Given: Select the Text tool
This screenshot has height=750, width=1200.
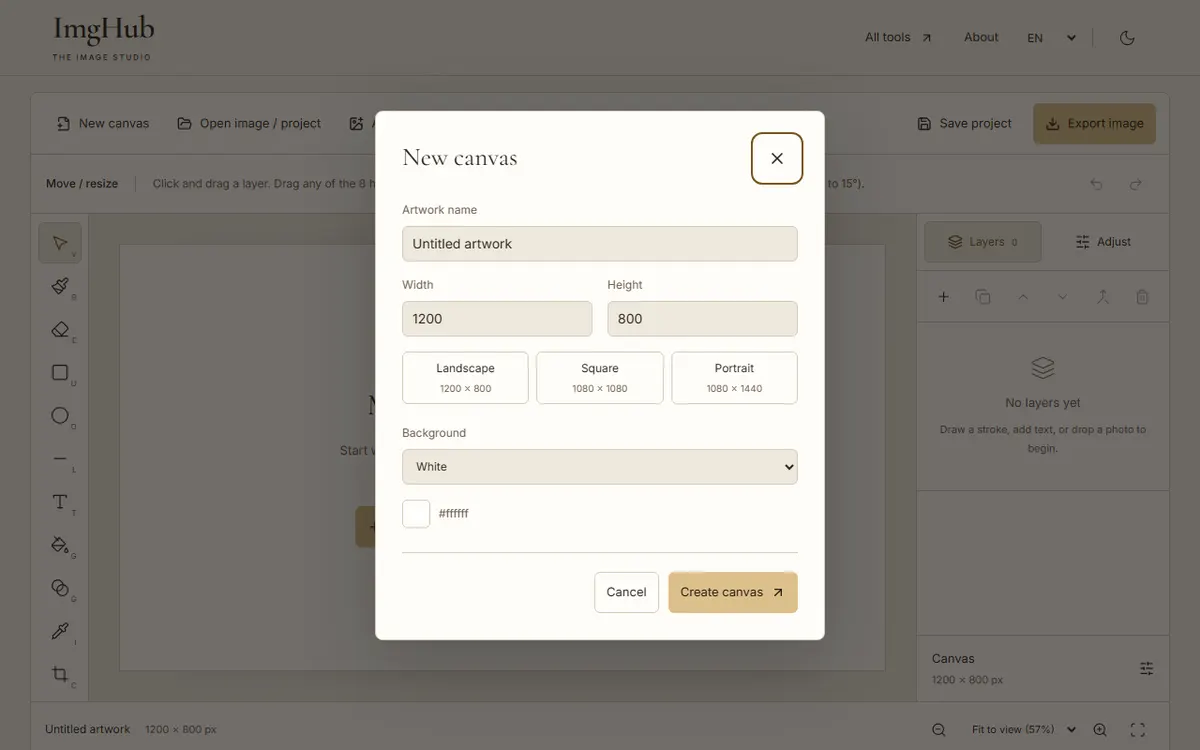Looking at the screenshot, I should pos(60,501).
